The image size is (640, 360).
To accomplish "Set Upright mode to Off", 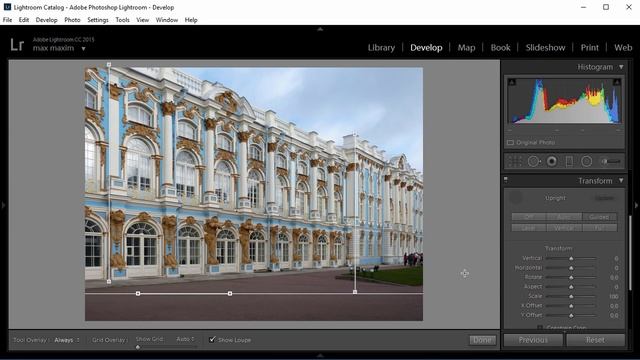I will pos(529,217).
